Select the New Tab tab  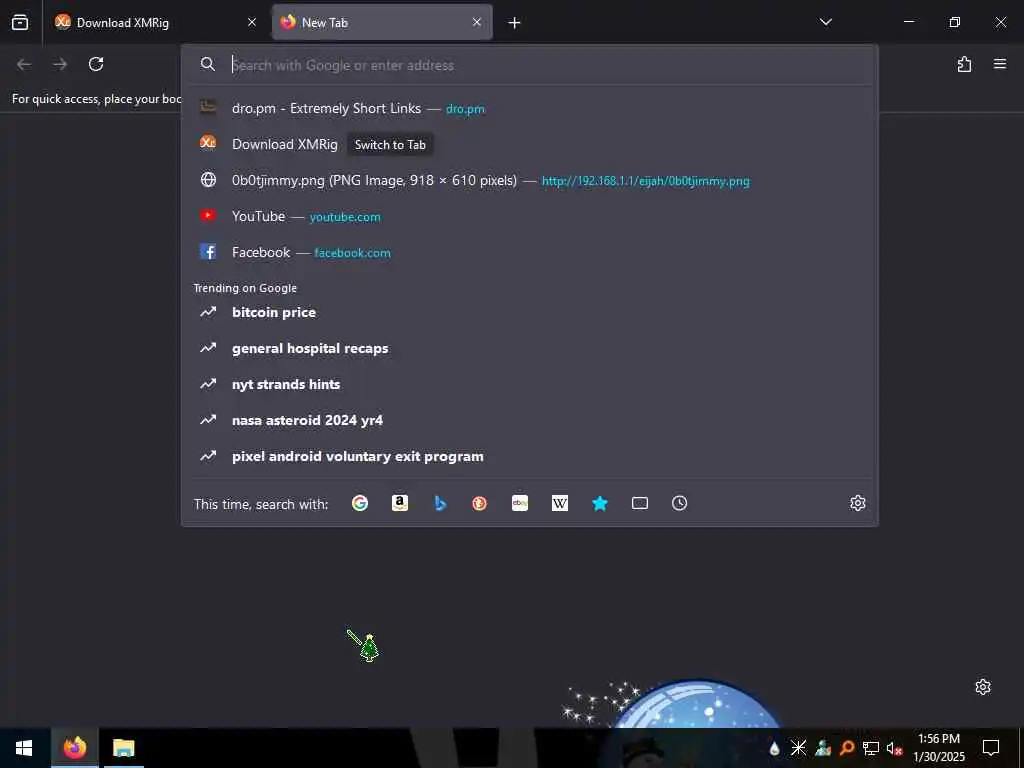(x=382, y=22)
